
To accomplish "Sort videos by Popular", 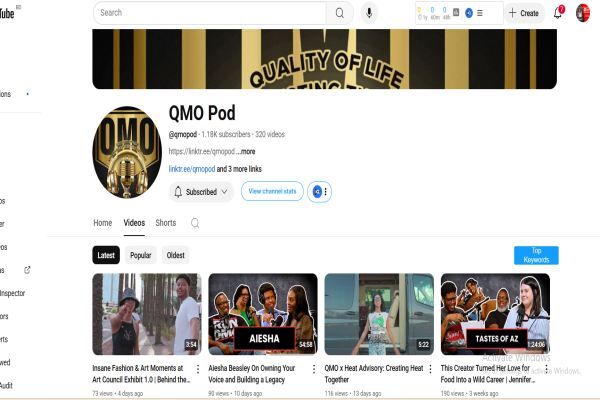I will (140, 255).
